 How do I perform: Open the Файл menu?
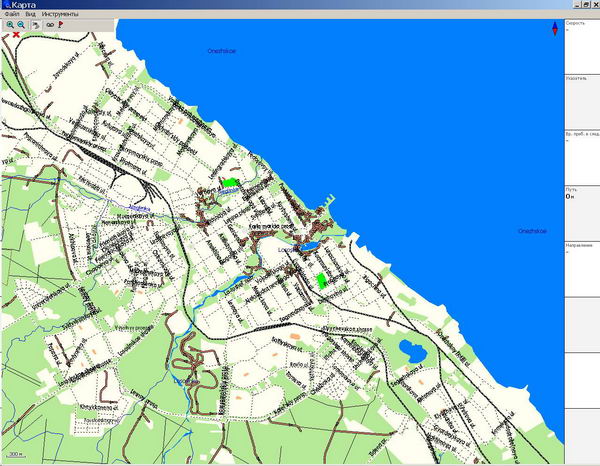pos(11,15)
